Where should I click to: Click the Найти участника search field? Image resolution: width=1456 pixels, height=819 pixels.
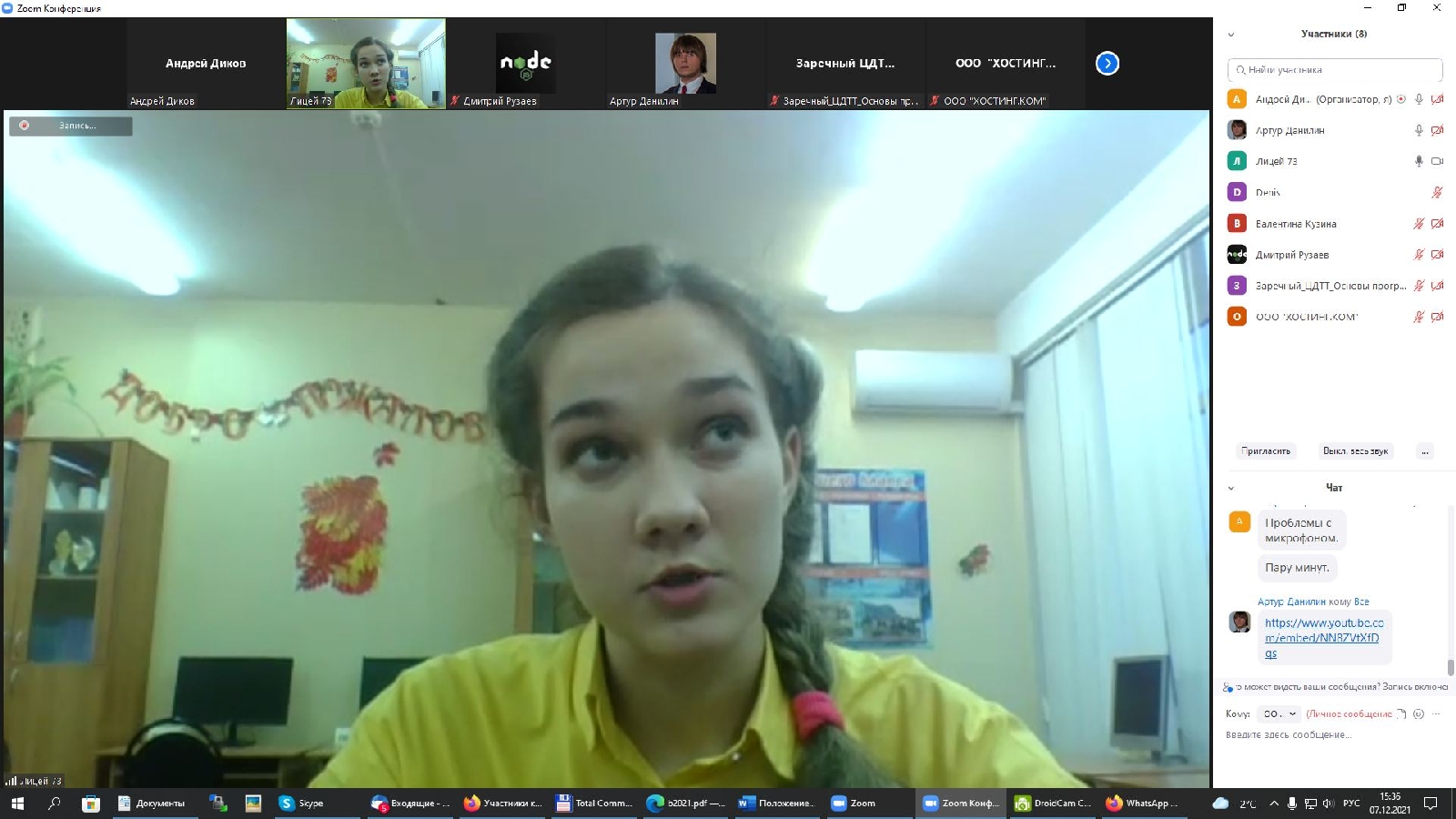click(1334, 70)
